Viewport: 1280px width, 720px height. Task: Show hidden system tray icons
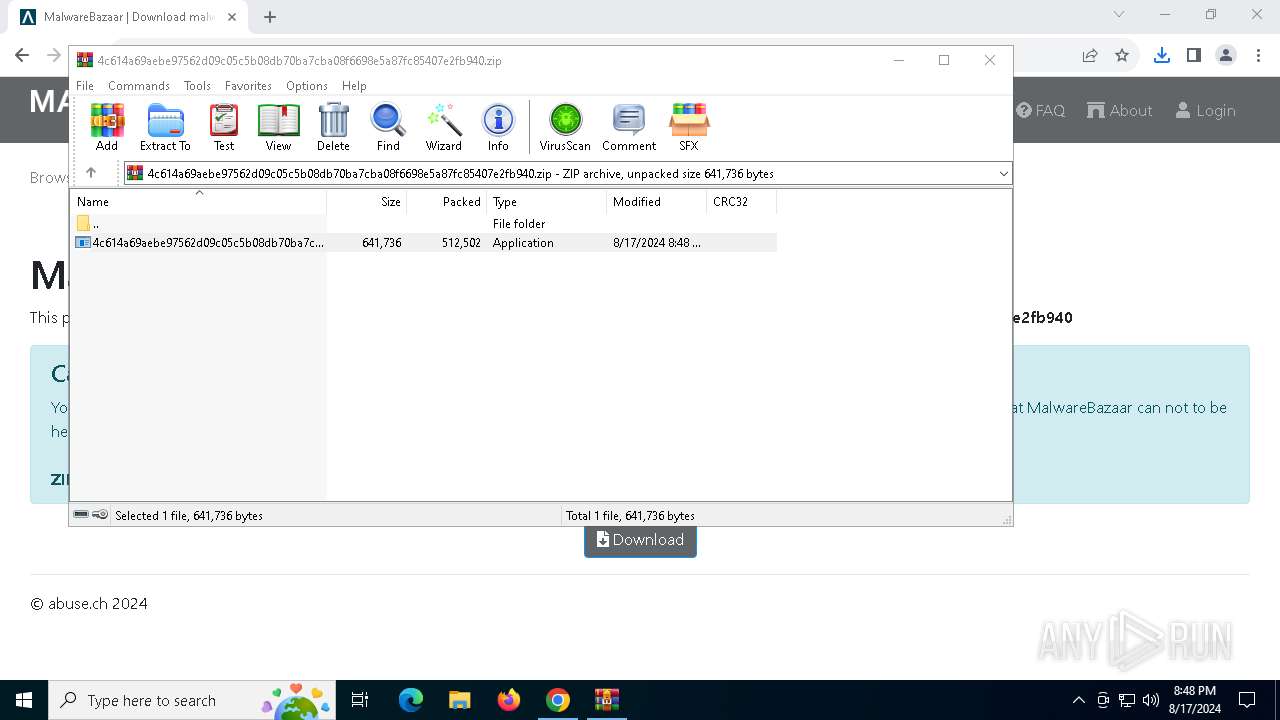[1078, 700]
